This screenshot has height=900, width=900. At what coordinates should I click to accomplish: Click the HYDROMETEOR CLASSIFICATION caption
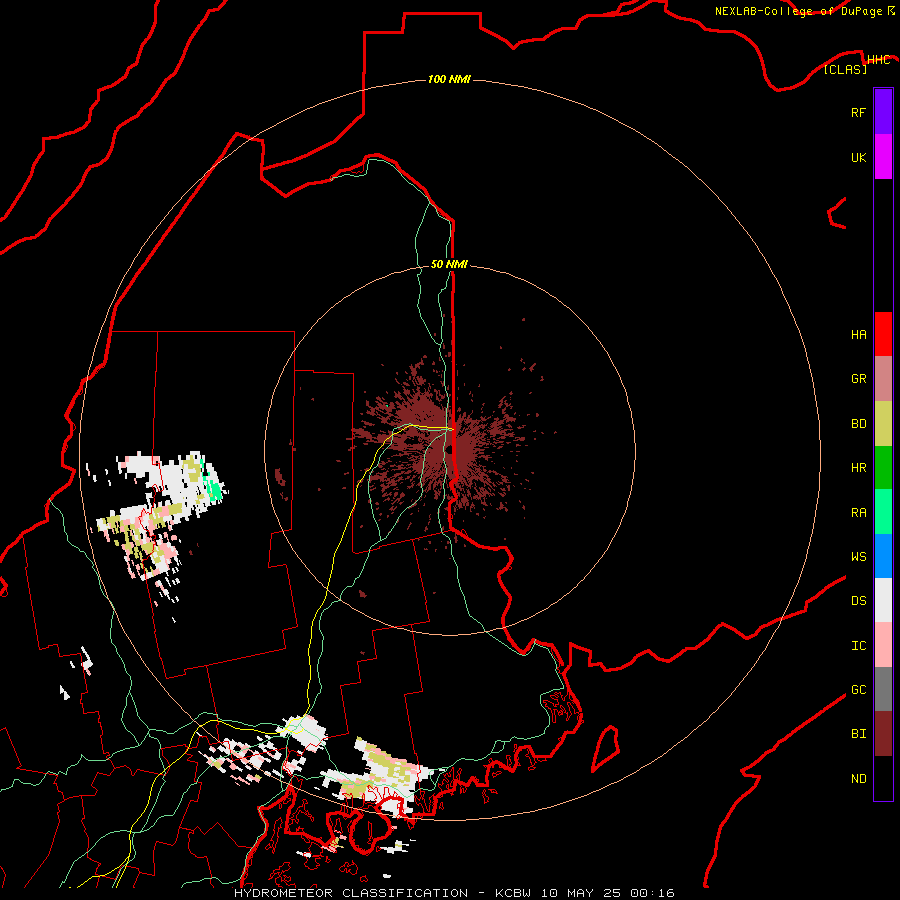(x=351, y=893)
